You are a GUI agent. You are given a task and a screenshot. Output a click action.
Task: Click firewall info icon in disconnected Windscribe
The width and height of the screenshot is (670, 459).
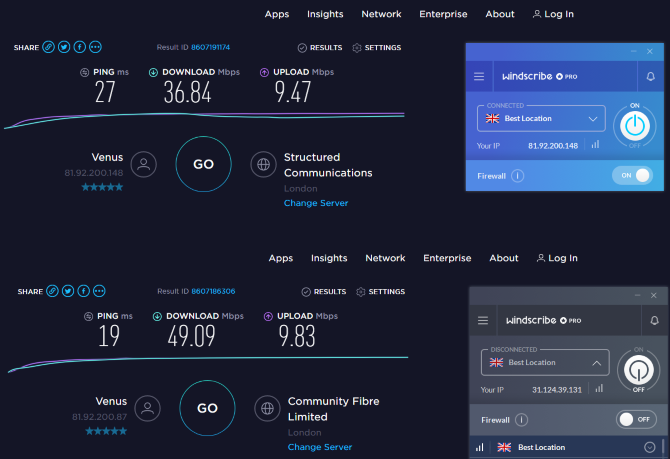[521, 420]
